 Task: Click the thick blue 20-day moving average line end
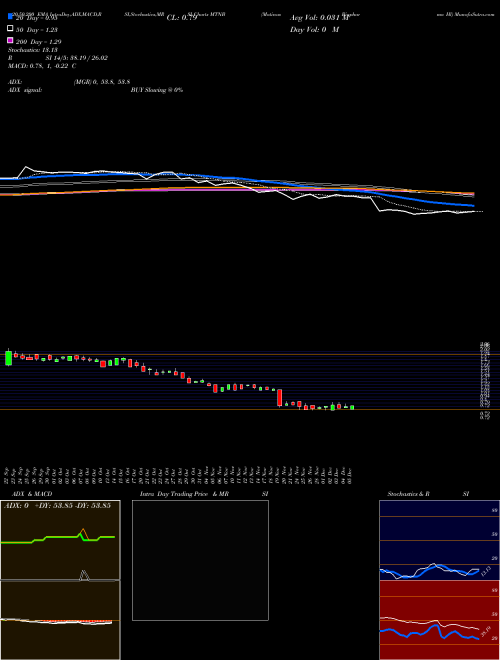473,205
